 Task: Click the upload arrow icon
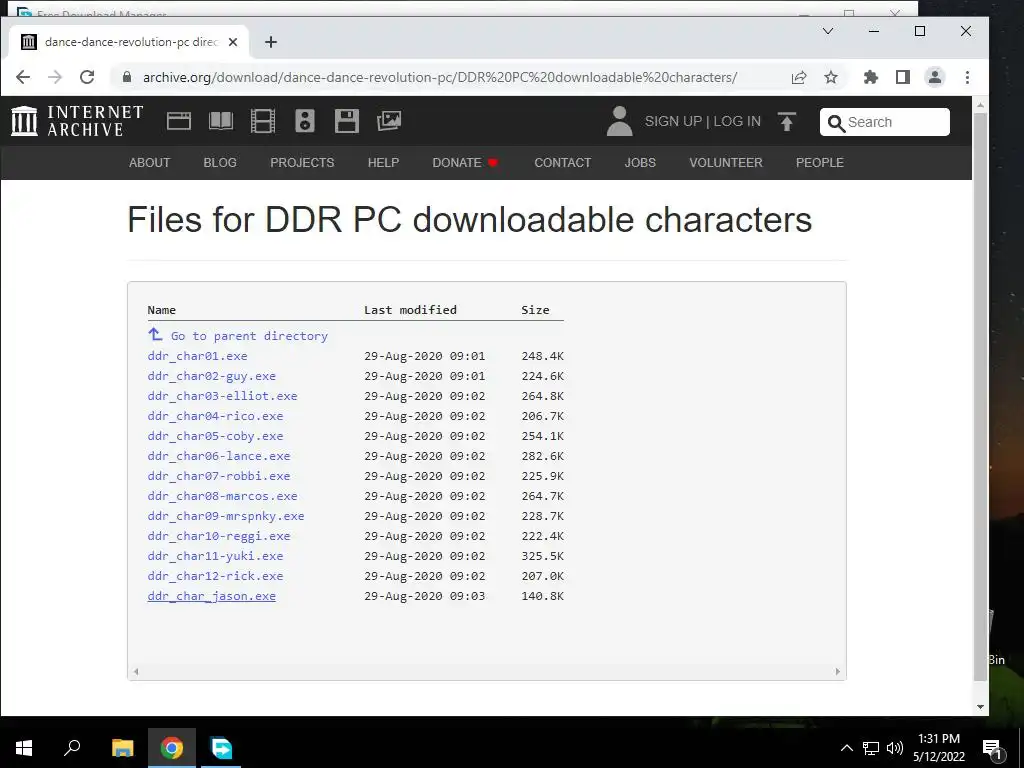787,121
